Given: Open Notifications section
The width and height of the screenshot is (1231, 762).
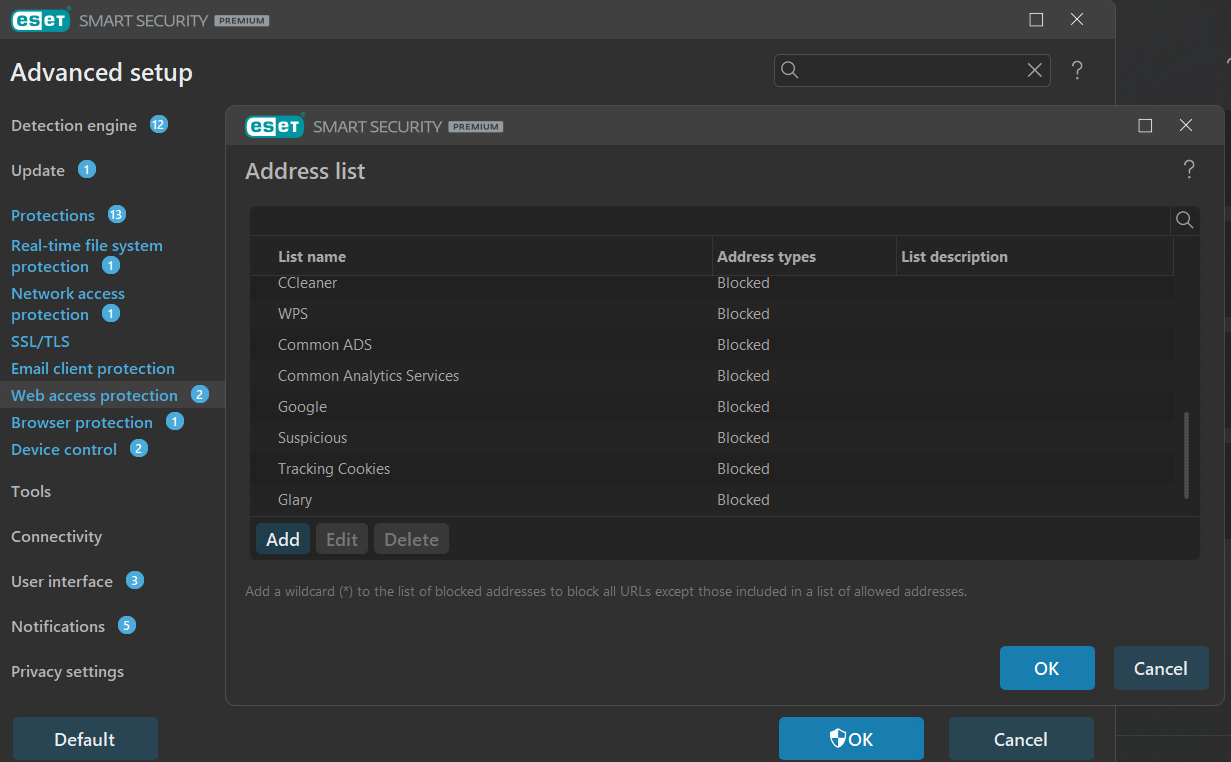Looking at the screenshot, I should pos(58,627).
